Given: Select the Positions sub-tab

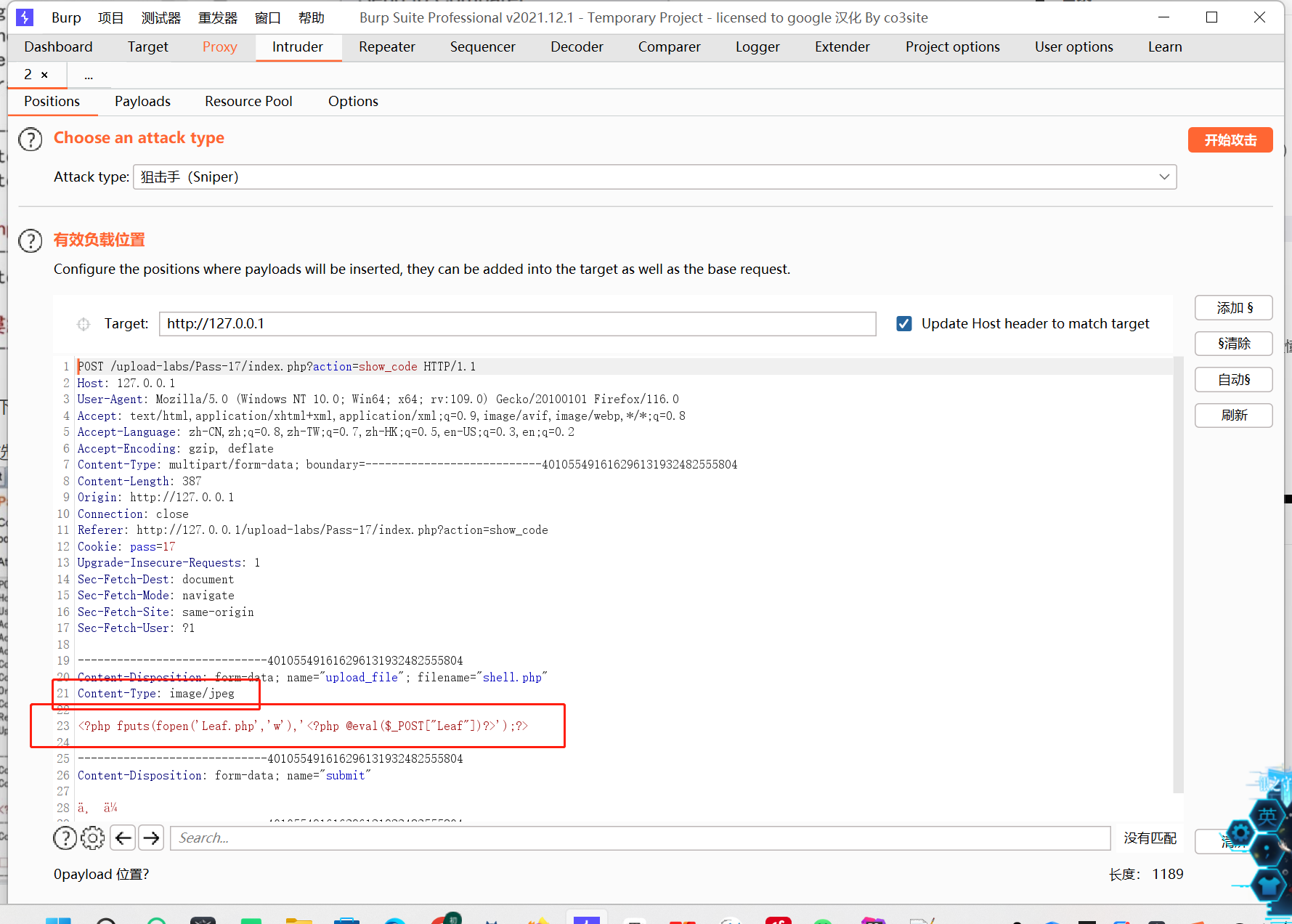Looking at the screenshot, I should tap(52, 102).
